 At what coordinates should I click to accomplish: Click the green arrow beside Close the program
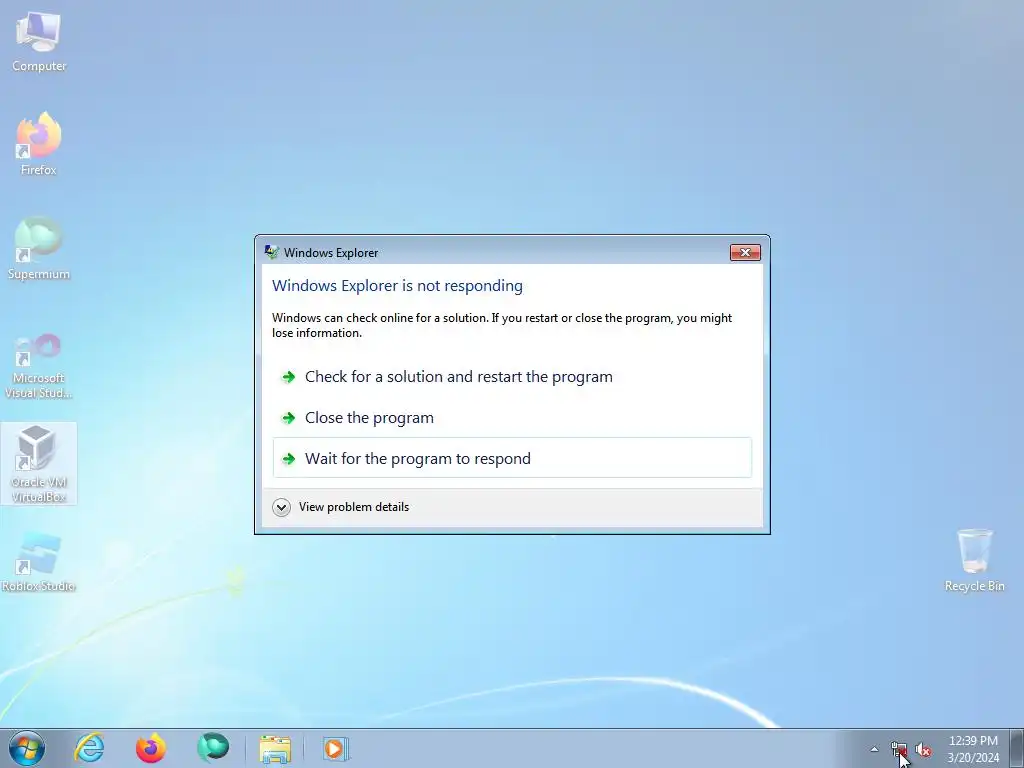288,418
